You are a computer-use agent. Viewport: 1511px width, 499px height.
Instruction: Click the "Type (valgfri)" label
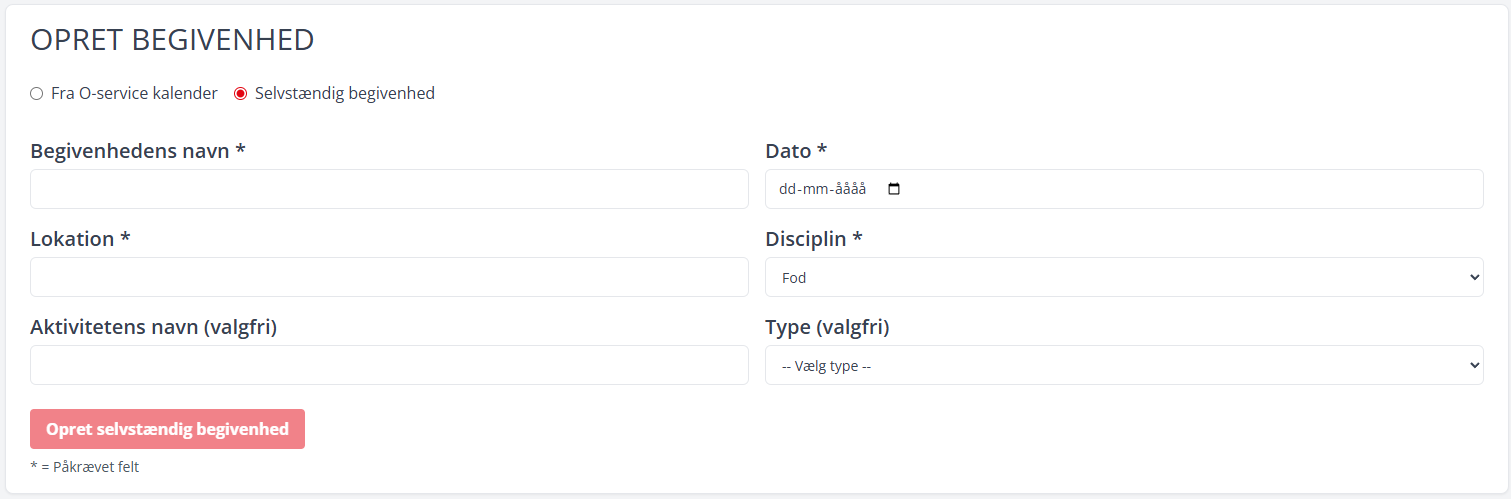tap(827, 327)
